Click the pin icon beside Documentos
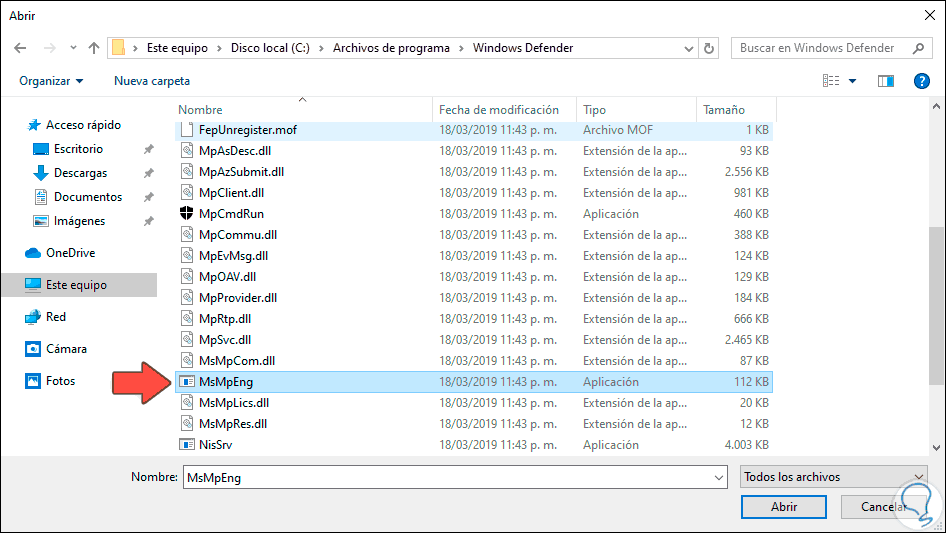Screen dimensions: 946x533 point(148,197)
